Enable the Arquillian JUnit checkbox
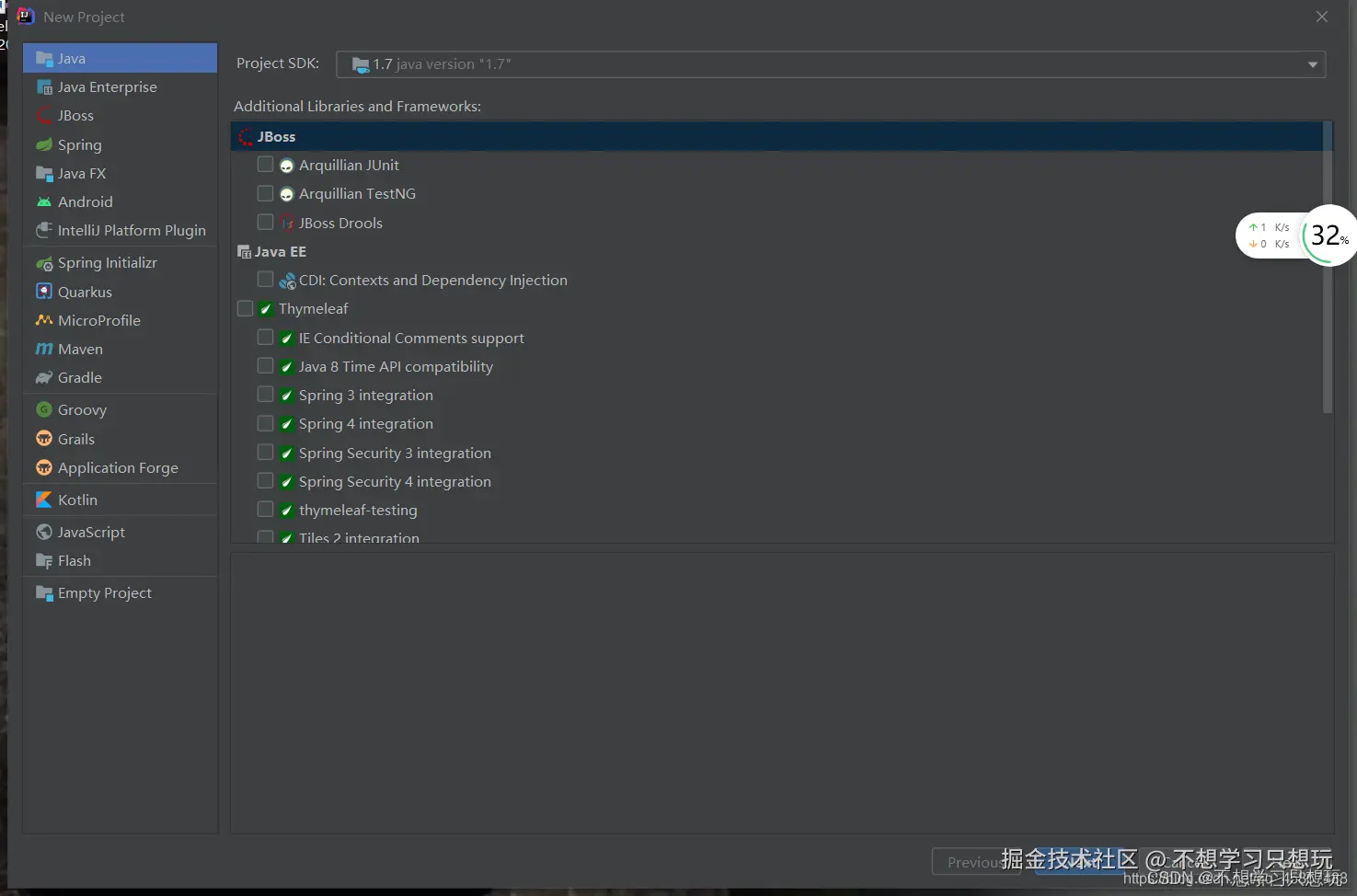Viewport: 1357px width, 896px height. (265, 165)
